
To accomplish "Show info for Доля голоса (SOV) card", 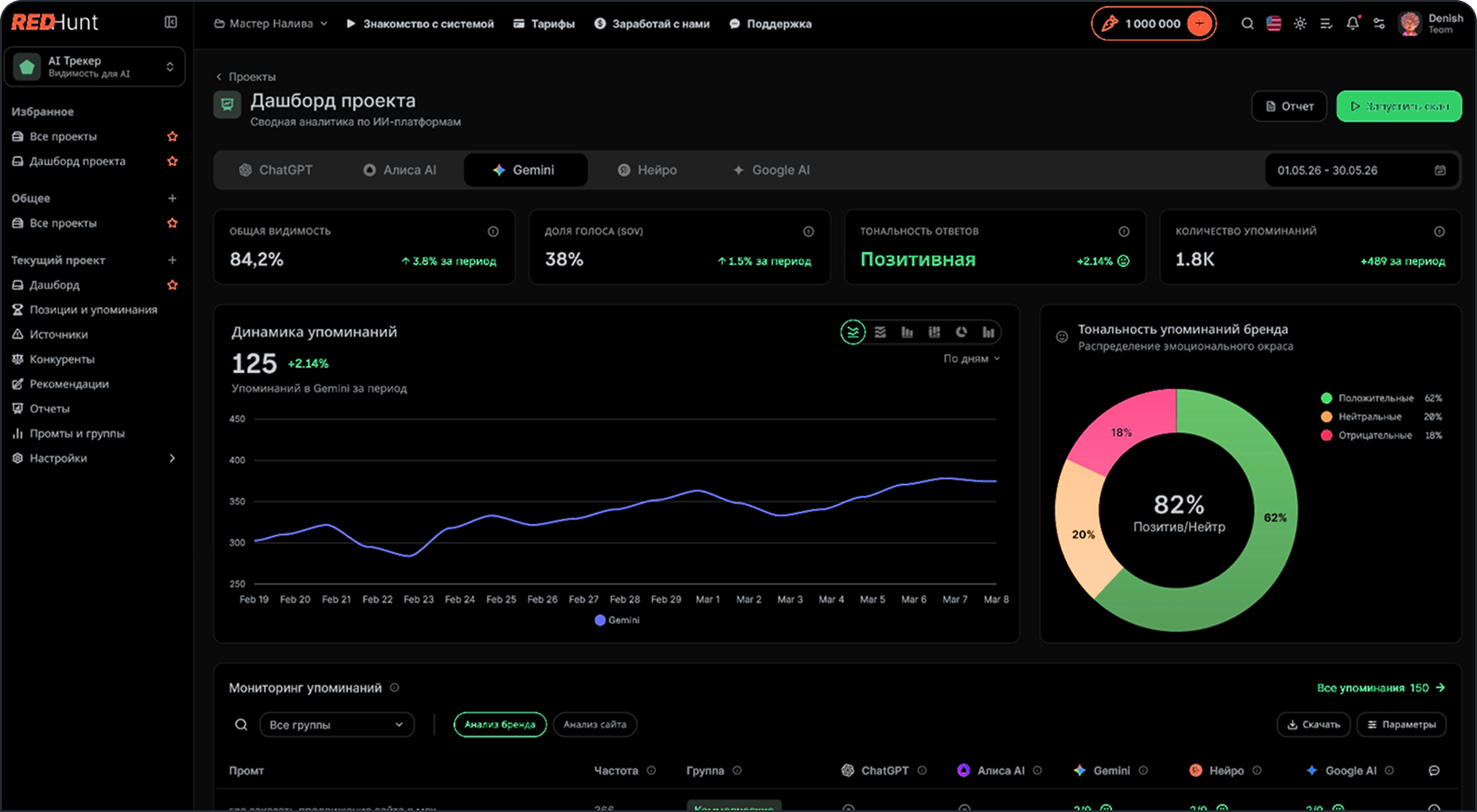I will (808, 232).
